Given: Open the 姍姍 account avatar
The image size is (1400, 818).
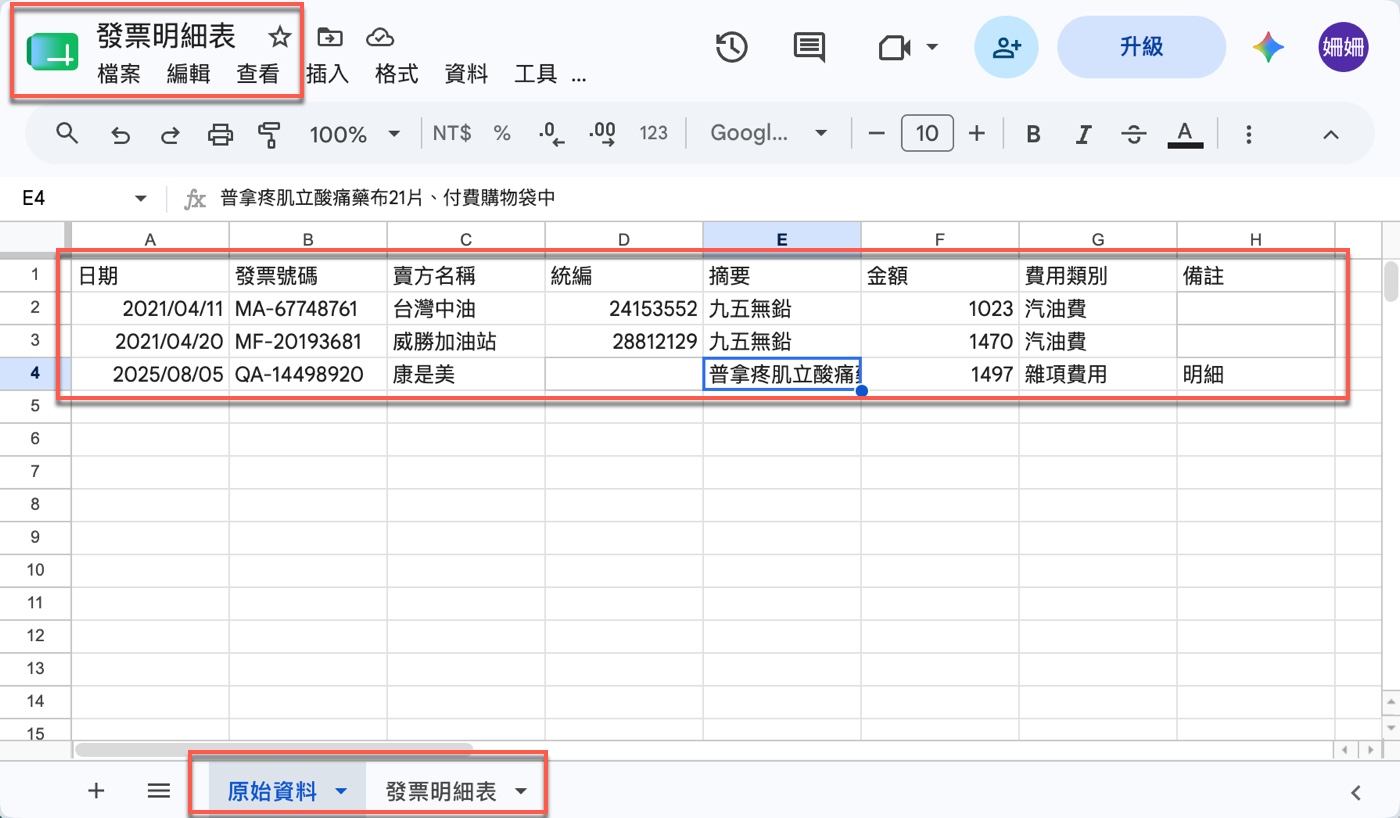Looking at the screenshot, I should (x=1343, y=47).
